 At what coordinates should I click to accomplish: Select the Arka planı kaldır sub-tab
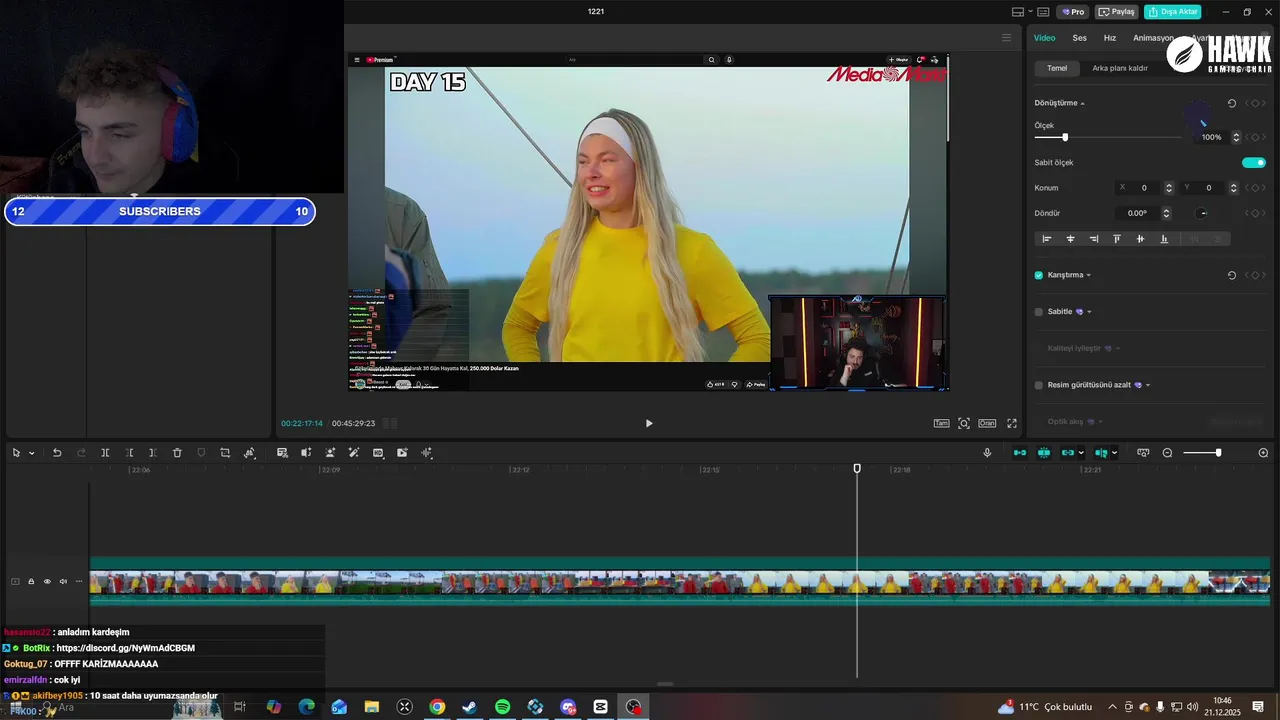[1120, 68]
